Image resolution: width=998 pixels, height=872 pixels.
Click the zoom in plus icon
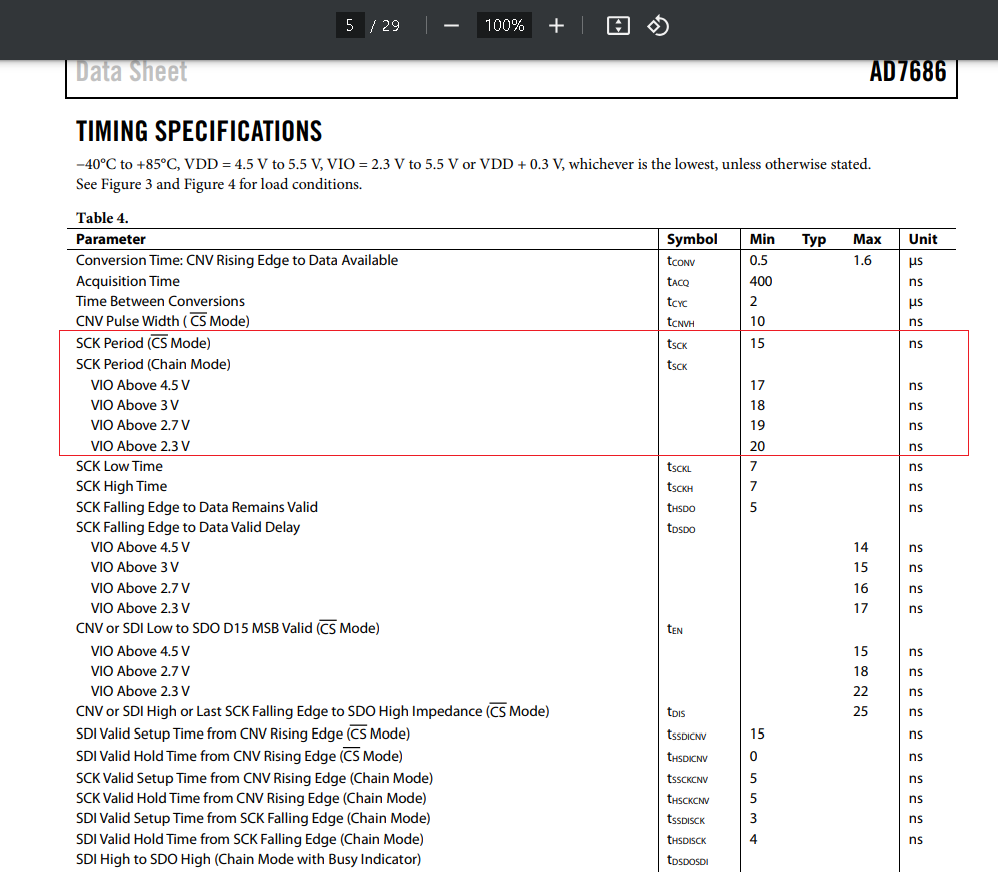tap(556, 25)
